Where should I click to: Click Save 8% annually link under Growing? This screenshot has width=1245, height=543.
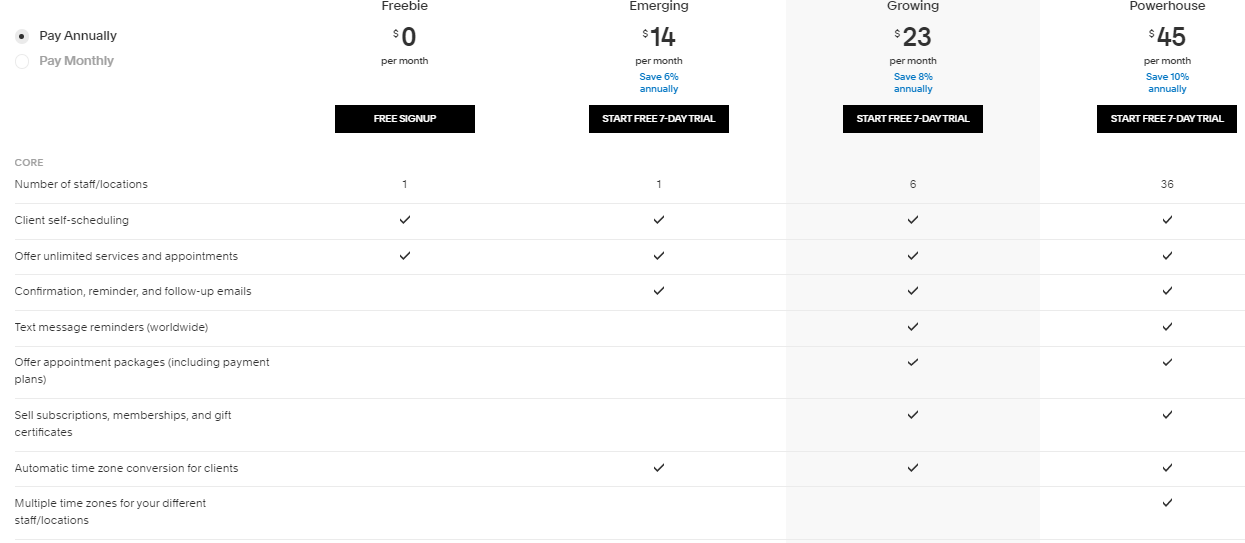pyautogui.click(x=913, y=83)
